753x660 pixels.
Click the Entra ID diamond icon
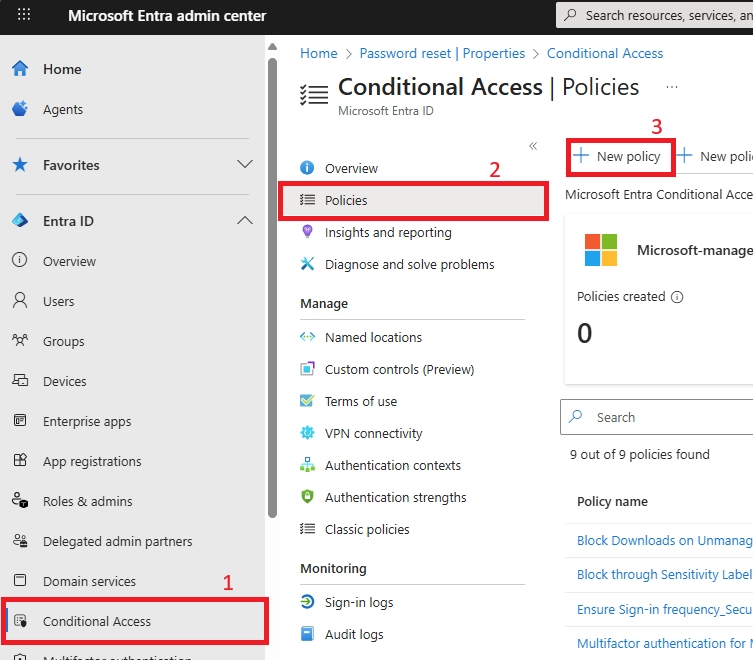point(20,220)
